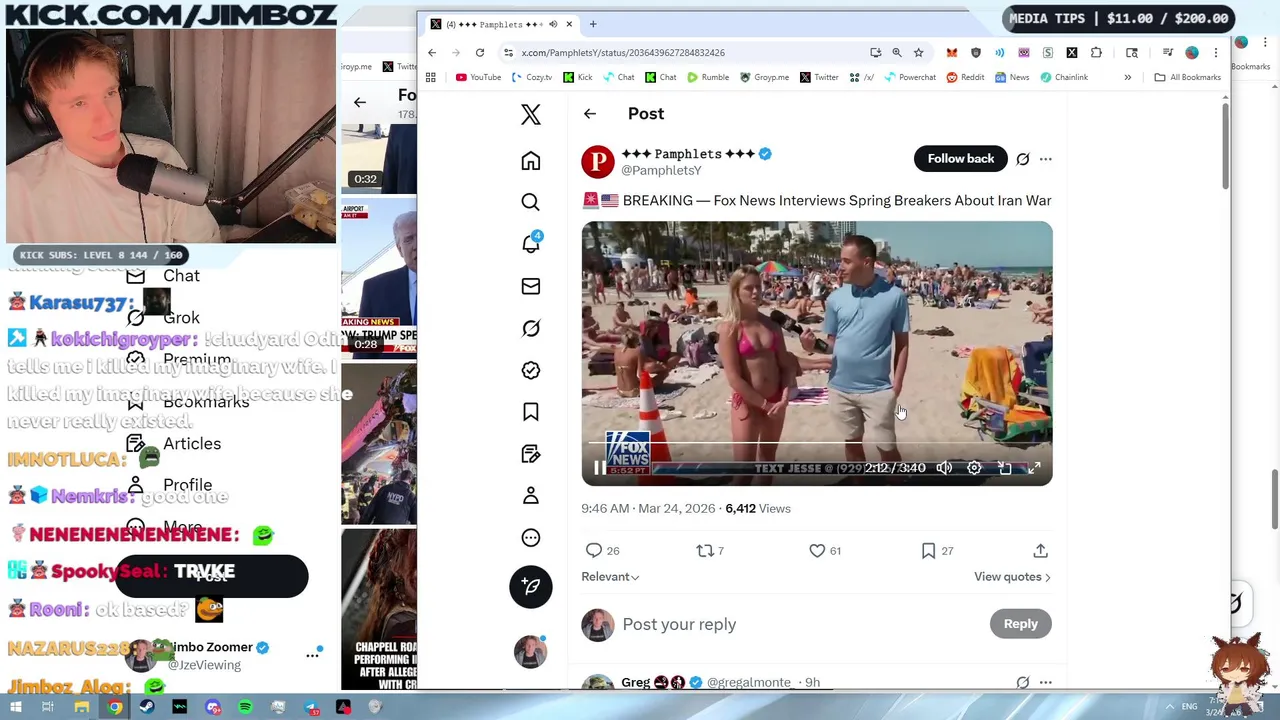Open Chrome three-dot menu
Viewport: 1280px width, 720px height.
tap(1216, 53)
